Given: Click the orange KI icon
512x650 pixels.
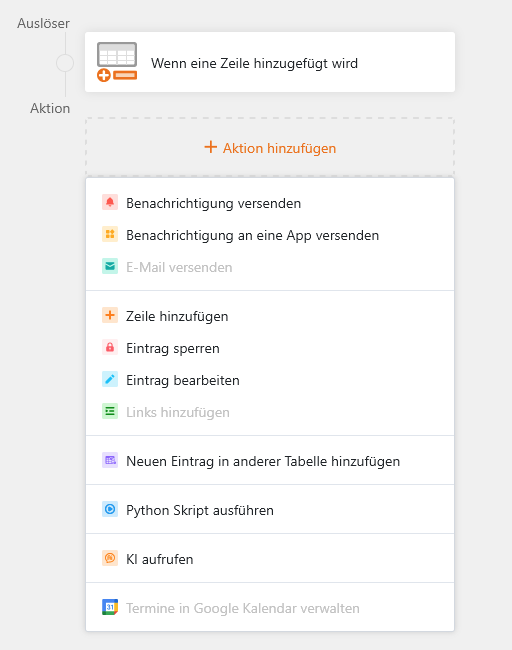Looking at the screenshot, I should coord(110,558).
